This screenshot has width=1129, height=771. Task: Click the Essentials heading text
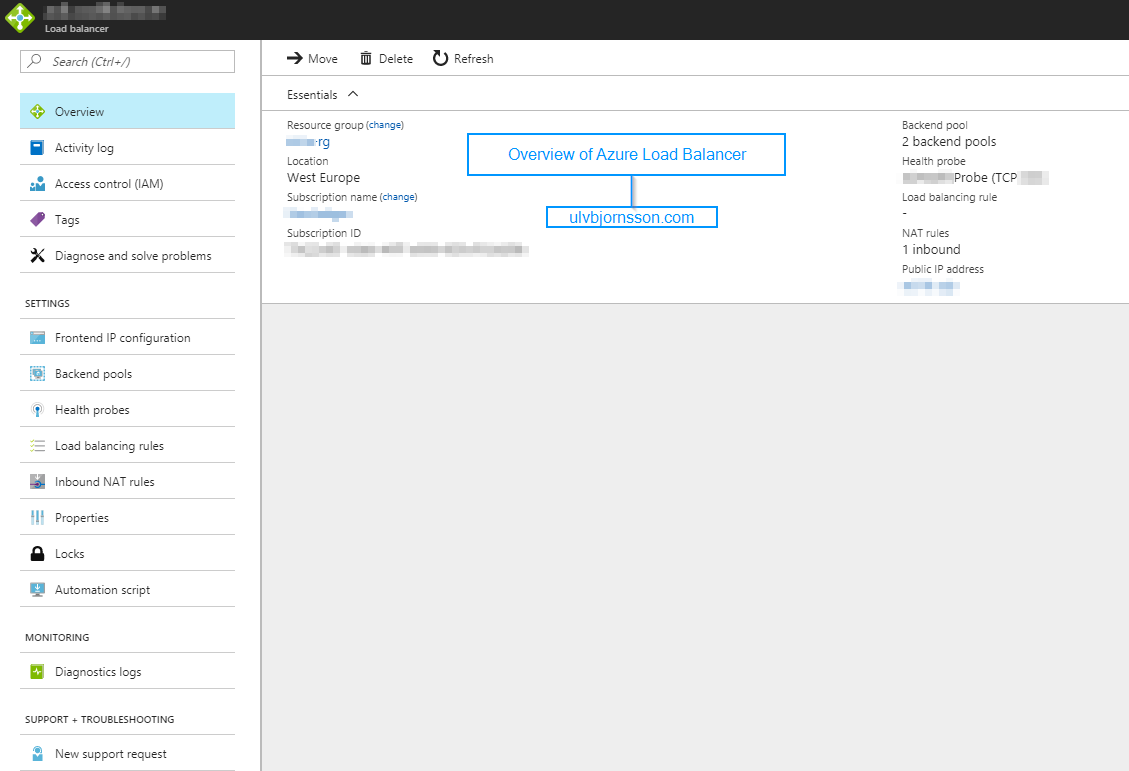(312, 95)
